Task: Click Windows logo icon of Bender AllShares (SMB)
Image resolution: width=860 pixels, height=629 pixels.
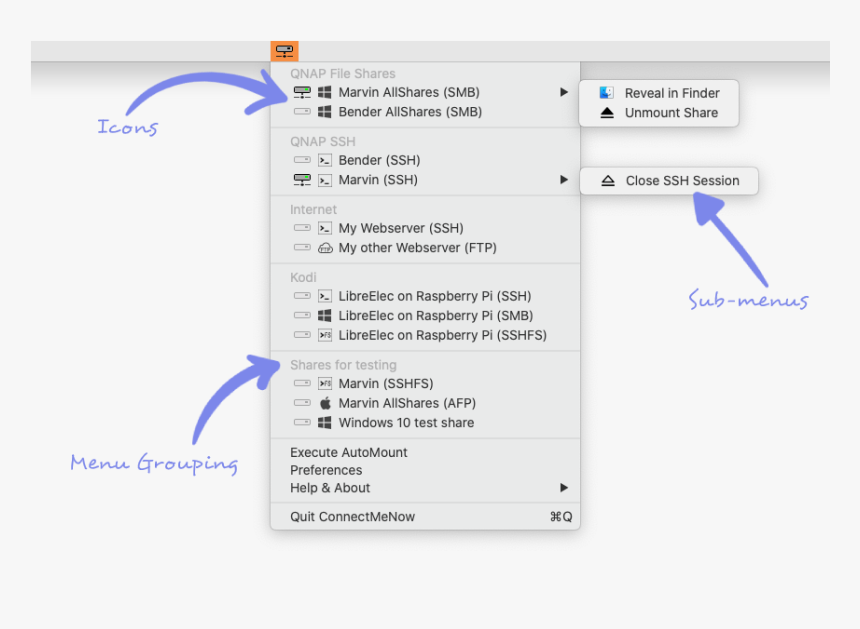Action: tap(325, 112)
